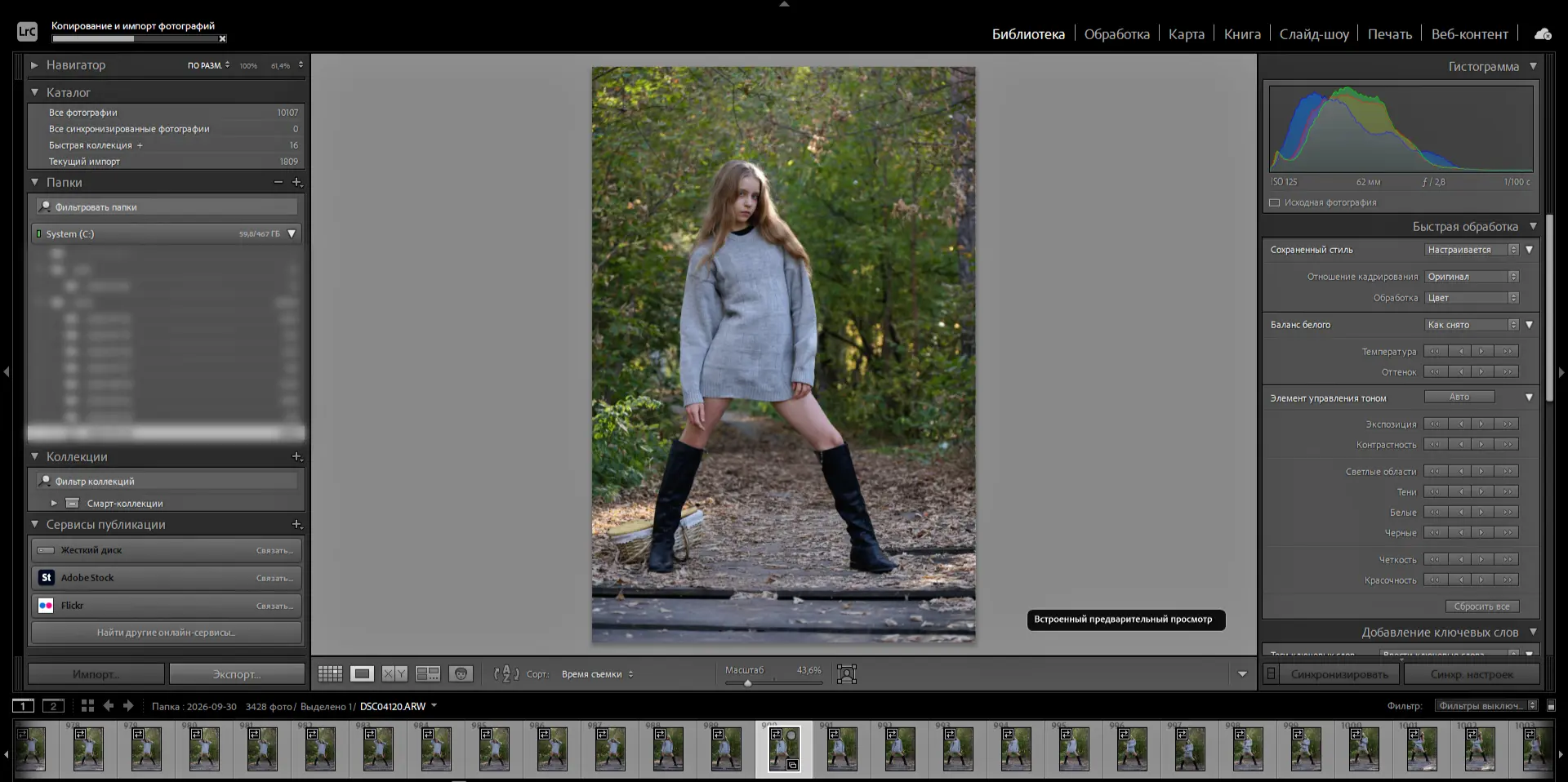The image size is (1568, 782).
Task: Open Отношение кадрирования dropdown Оригинал
Action: point(1472,277)
